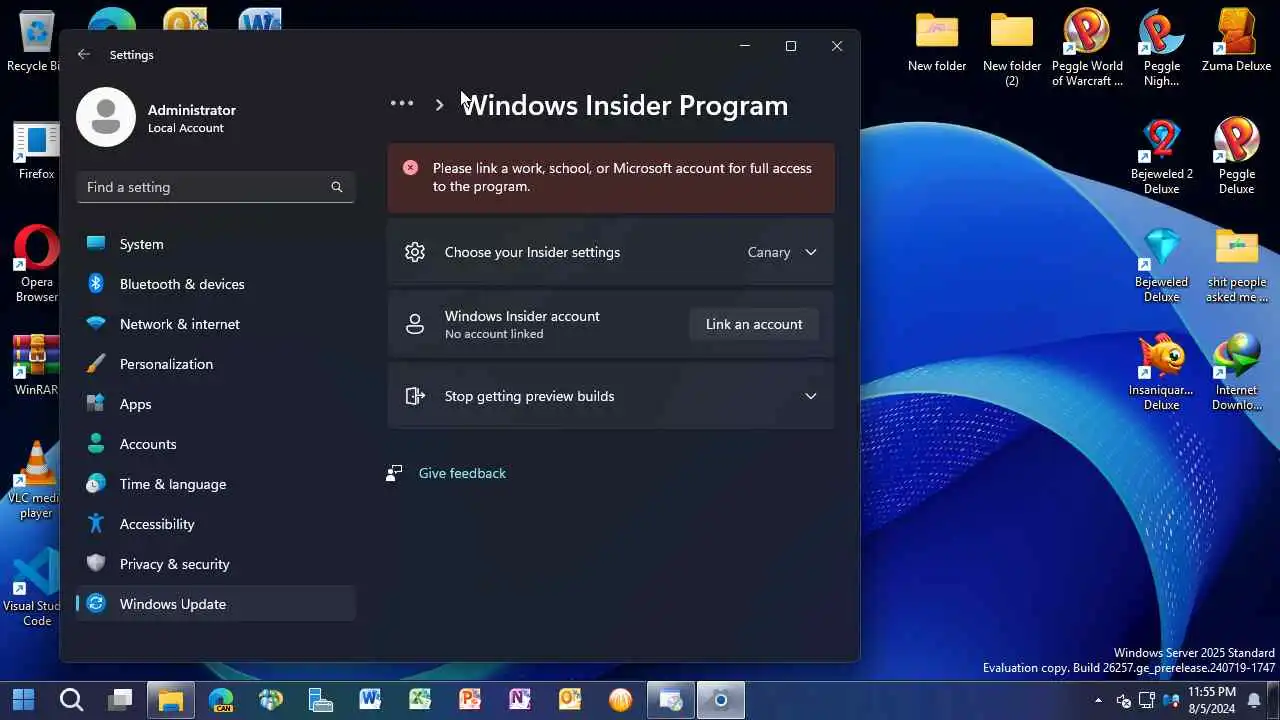Viewport: 1280px width, 720px height.
Task: Select Peggle World of Warcraft shortcut
Action: 1087,48
